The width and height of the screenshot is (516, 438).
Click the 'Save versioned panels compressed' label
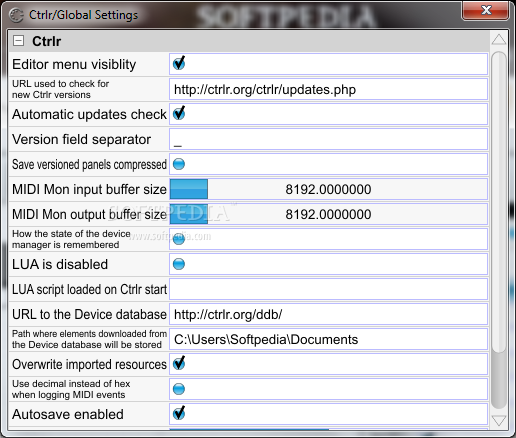point(89,164)
